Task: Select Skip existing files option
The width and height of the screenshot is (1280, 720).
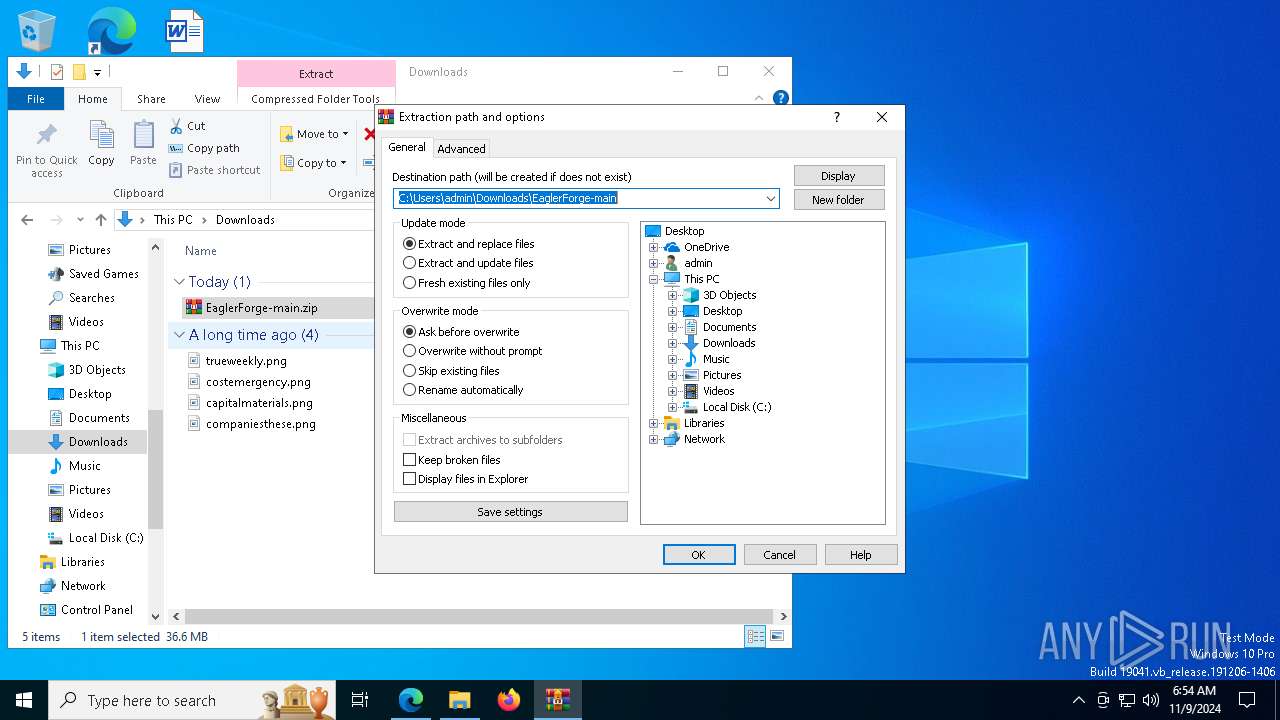Action: (x=451, y=371)
